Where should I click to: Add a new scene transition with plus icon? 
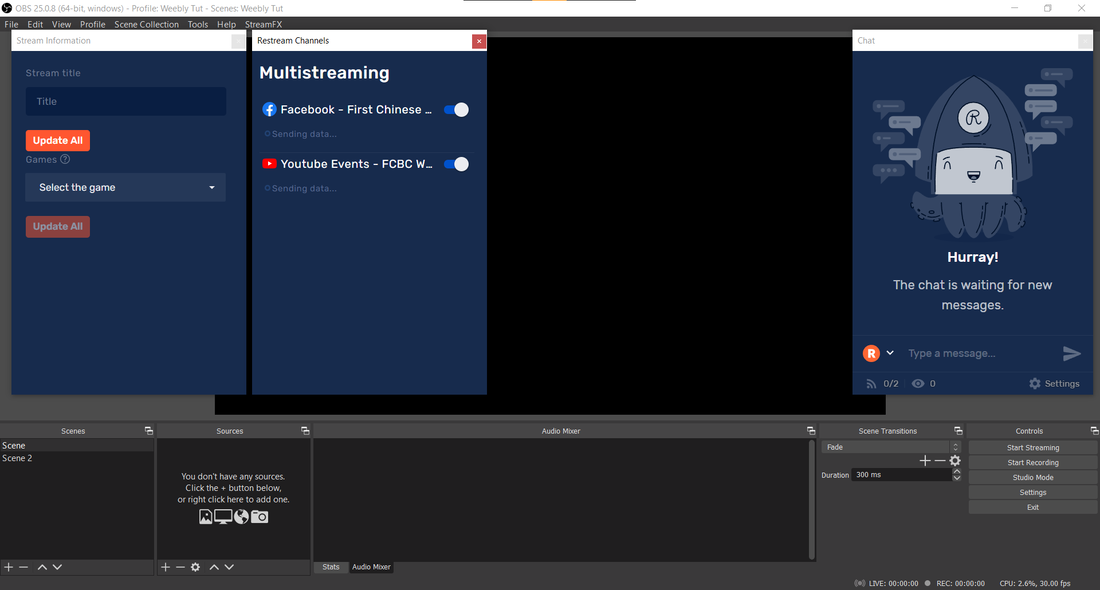925,461
